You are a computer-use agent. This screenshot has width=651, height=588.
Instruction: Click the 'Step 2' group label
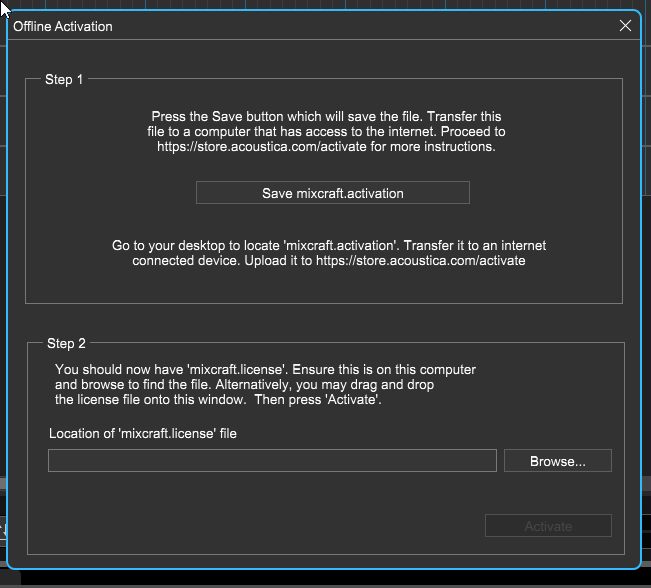pos(66,343)
